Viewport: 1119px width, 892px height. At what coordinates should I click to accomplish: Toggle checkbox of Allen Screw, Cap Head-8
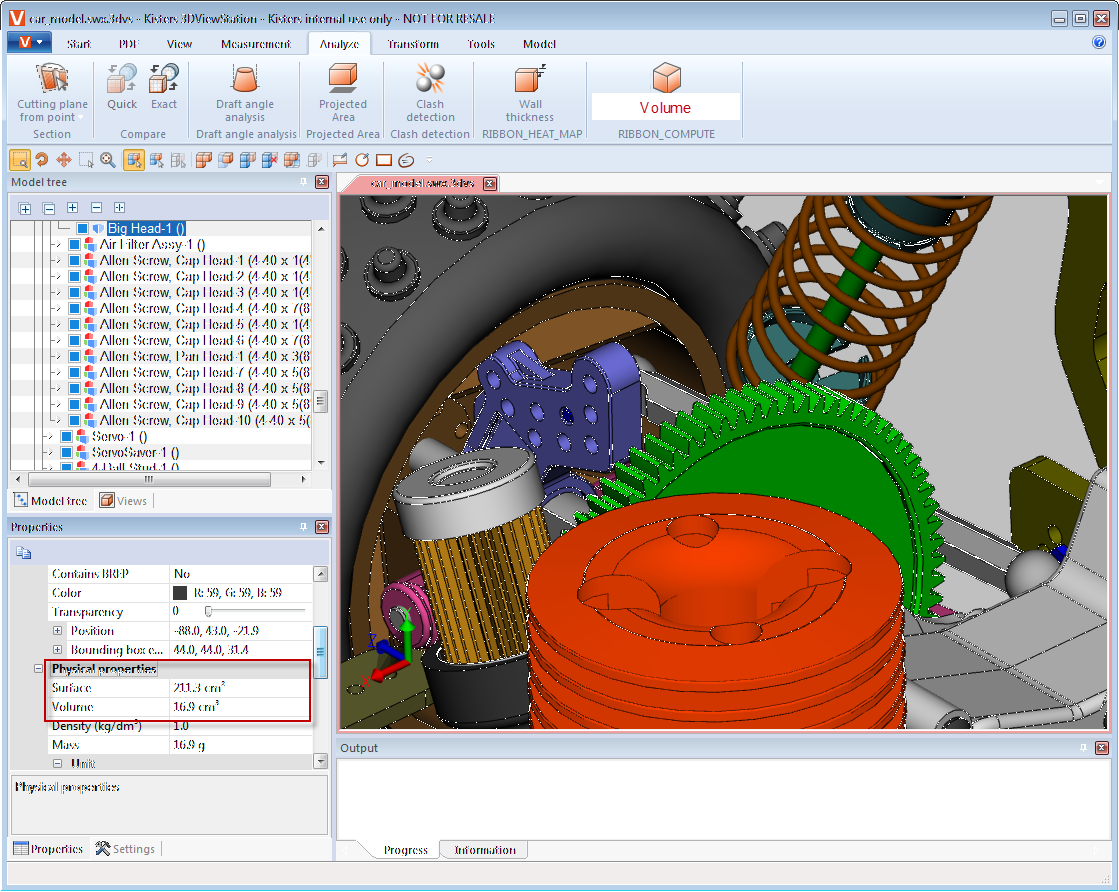(74, 388)
